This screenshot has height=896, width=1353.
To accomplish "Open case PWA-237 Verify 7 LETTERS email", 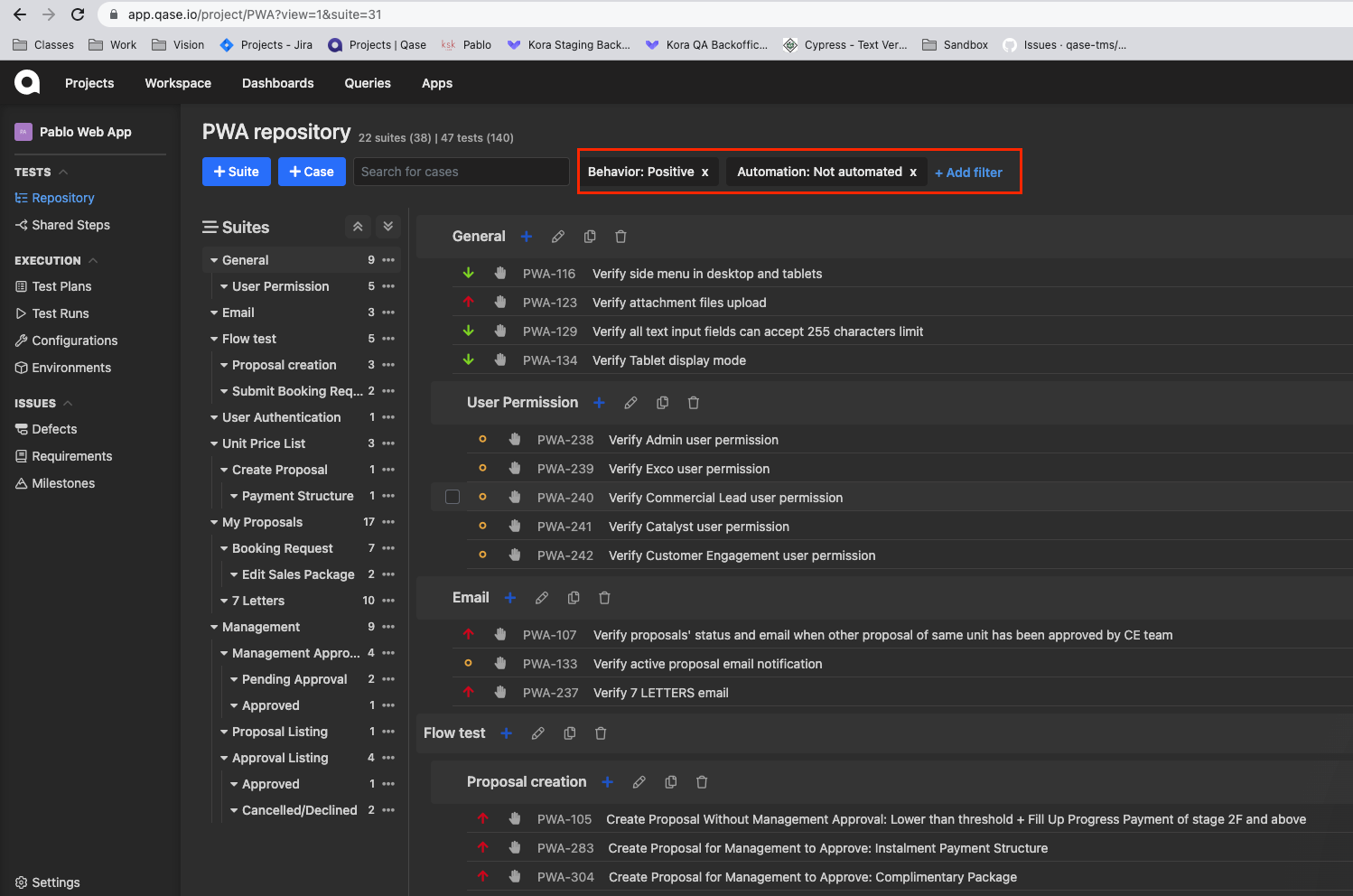I will click(x=661, y=693).
